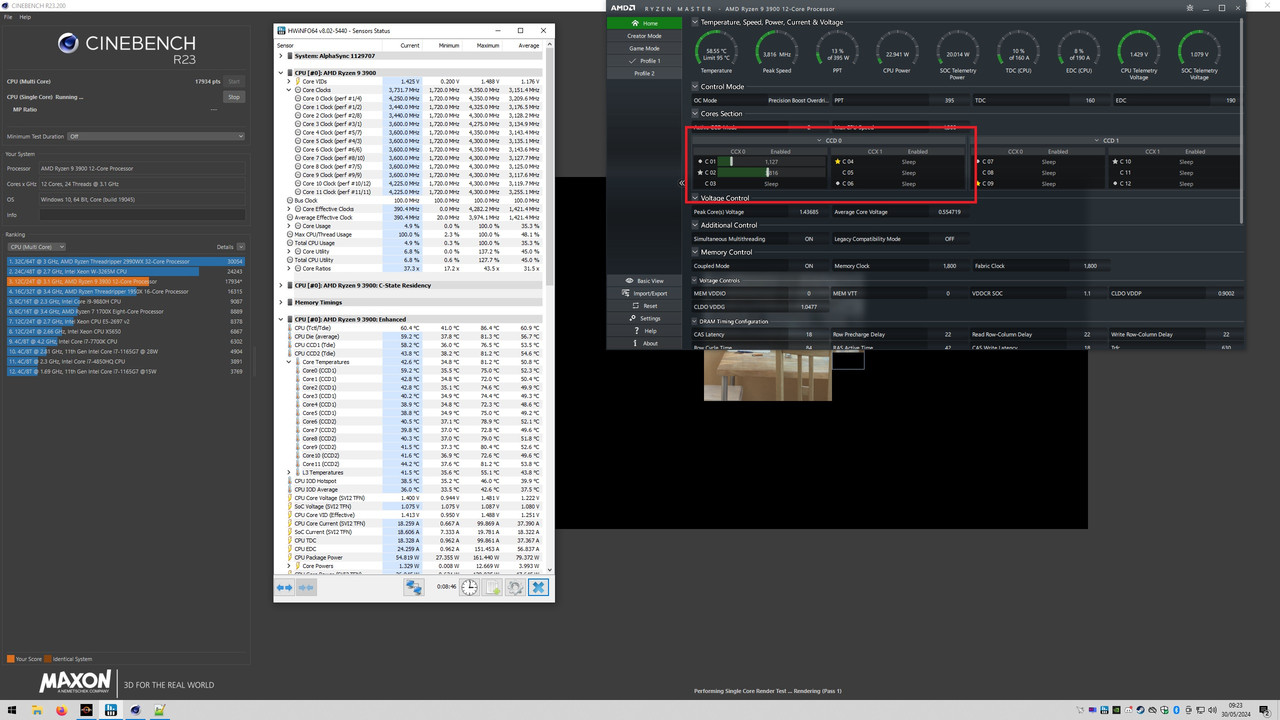Click the Temperature gauge in Ryzen Master
This screenshot has height=720, width=1280.
716,51
